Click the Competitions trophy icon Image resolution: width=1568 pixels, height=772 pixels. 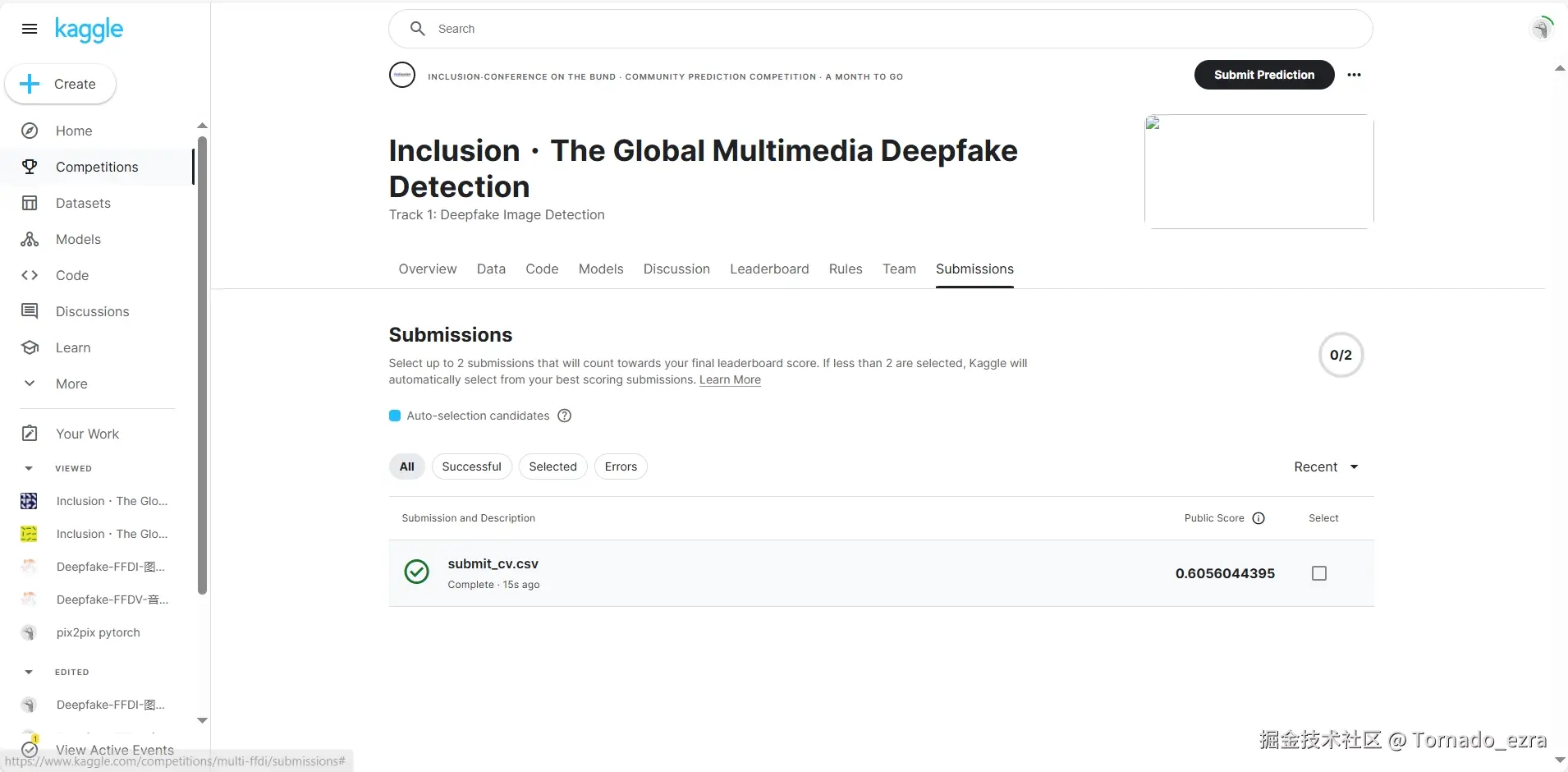(30, 167)
